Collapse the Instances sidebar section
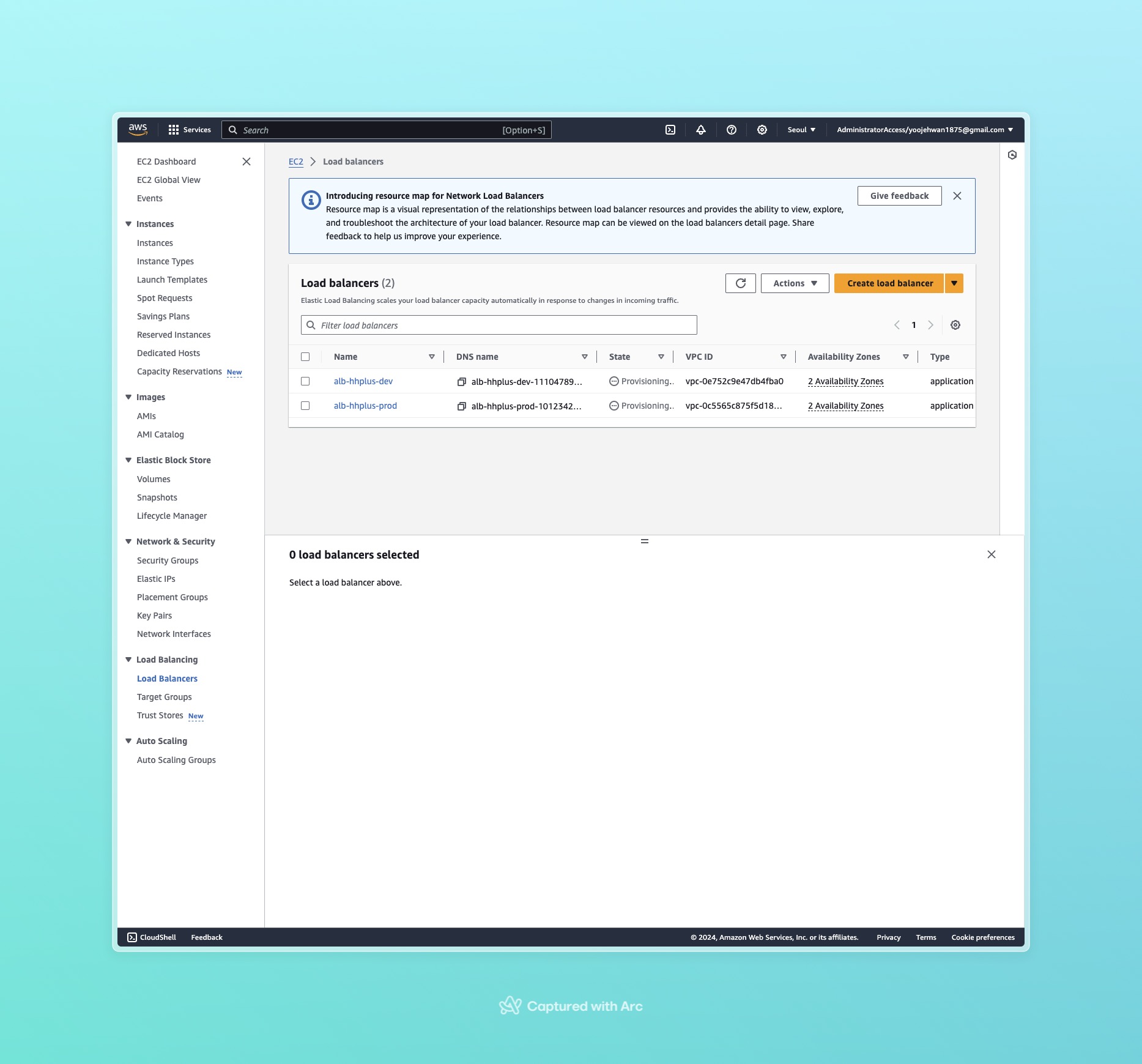Image resolution: width=1142 pixels, height=1064 pixels. 128,224
